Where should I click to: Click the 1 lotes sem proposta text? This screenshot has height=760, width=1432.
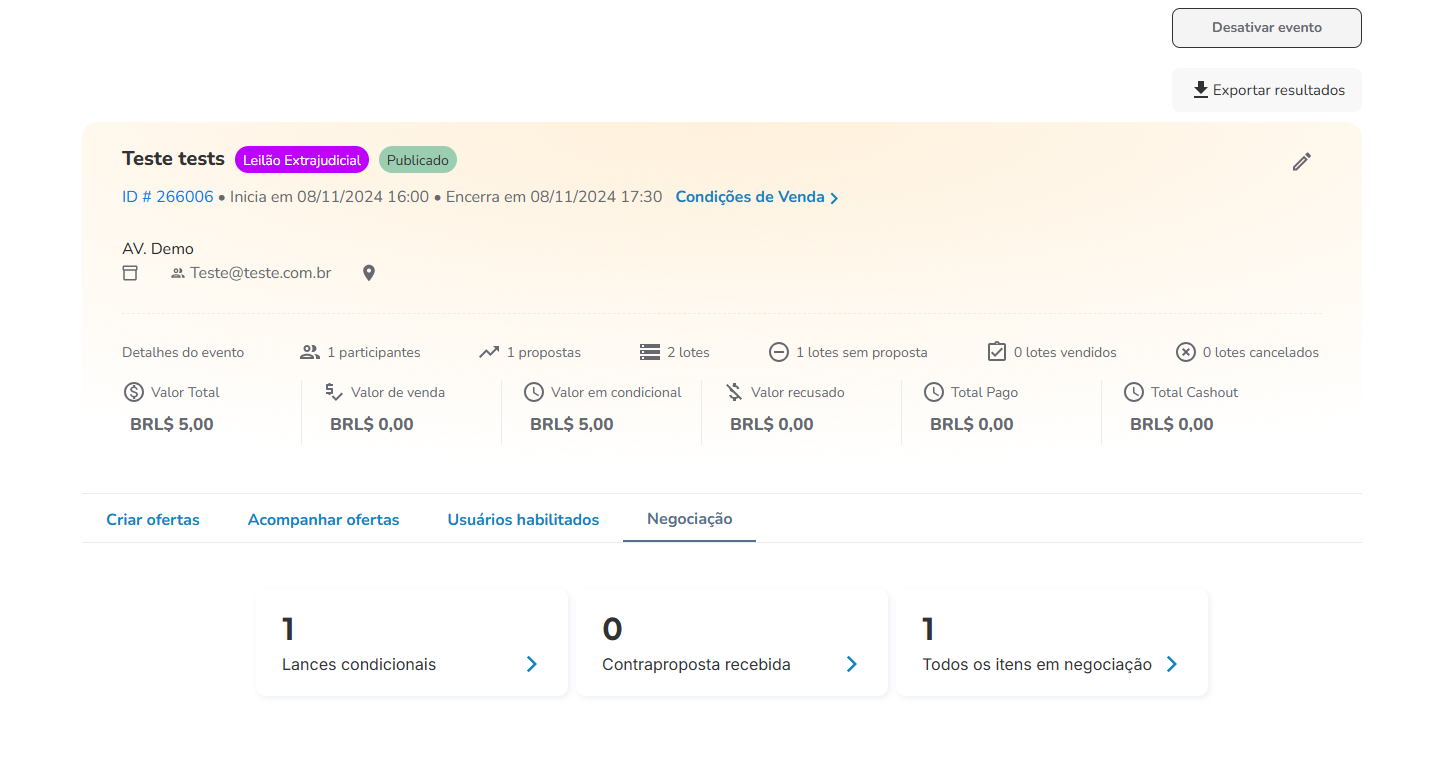tap(862, 352)
